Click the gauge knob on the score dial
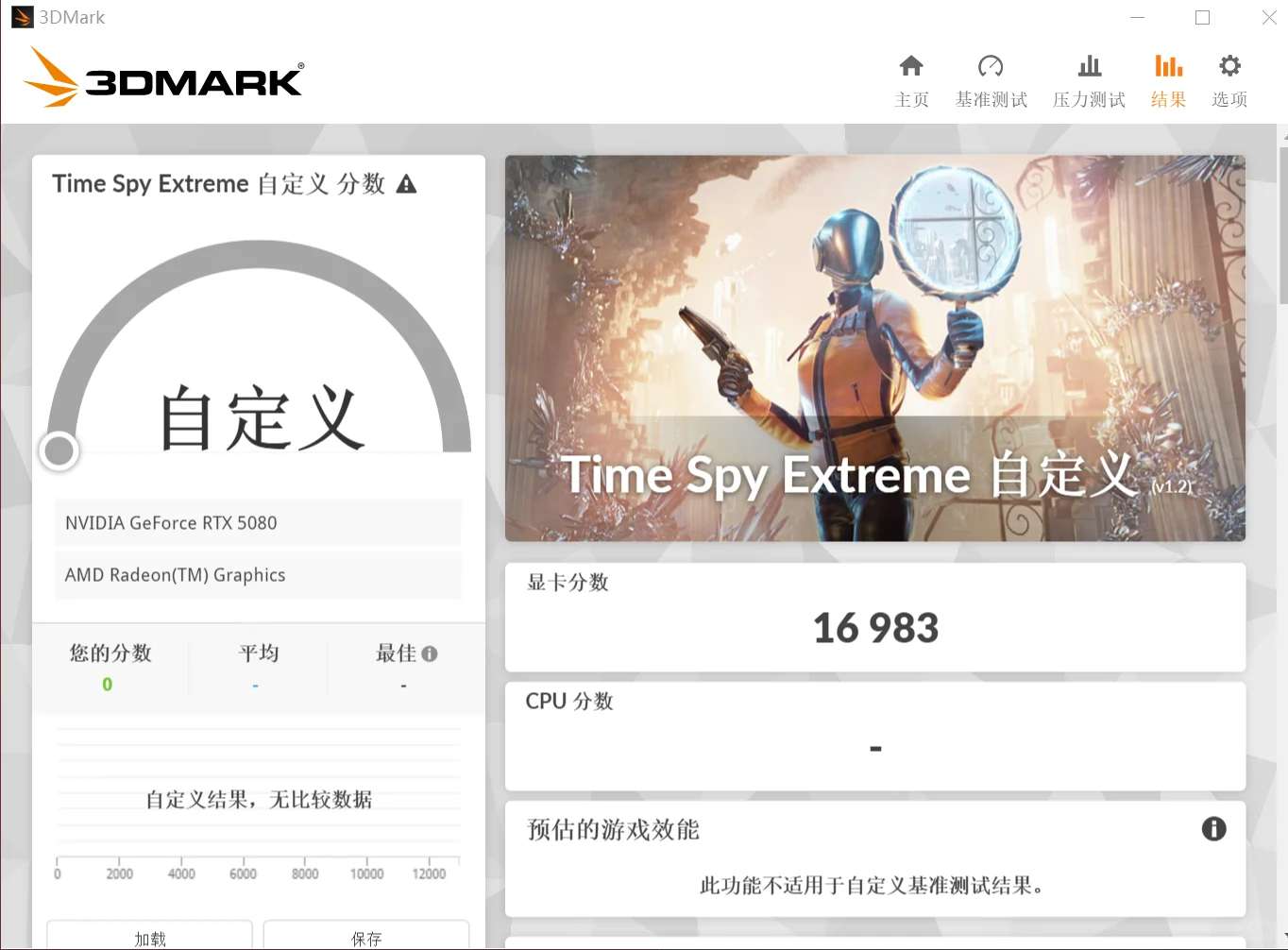Screen dimensions: 1288x950 (59, 450)
